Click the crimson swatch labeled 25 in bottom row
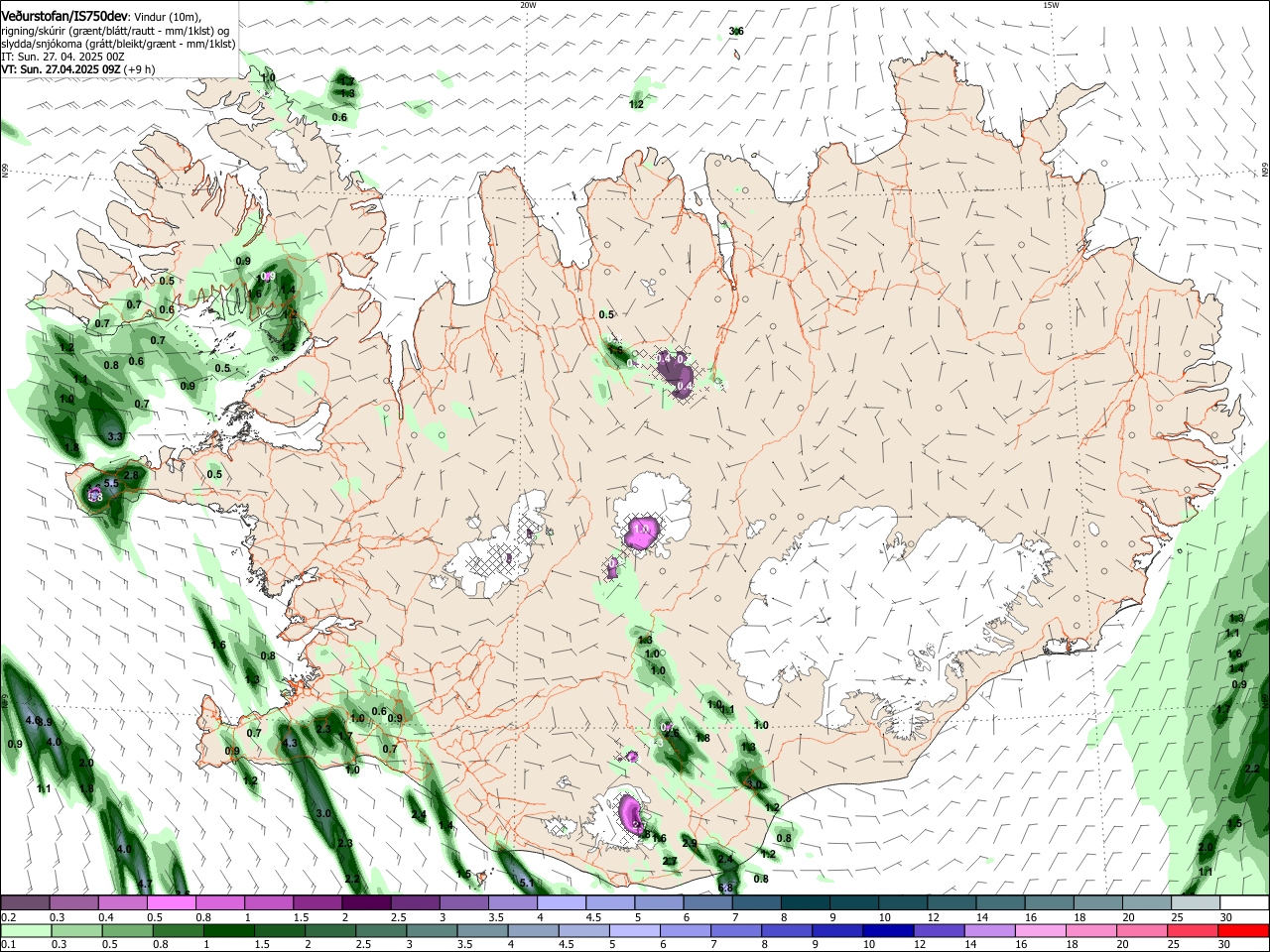The width and height of the screenshot is (1270, 952). point(1193,930)
